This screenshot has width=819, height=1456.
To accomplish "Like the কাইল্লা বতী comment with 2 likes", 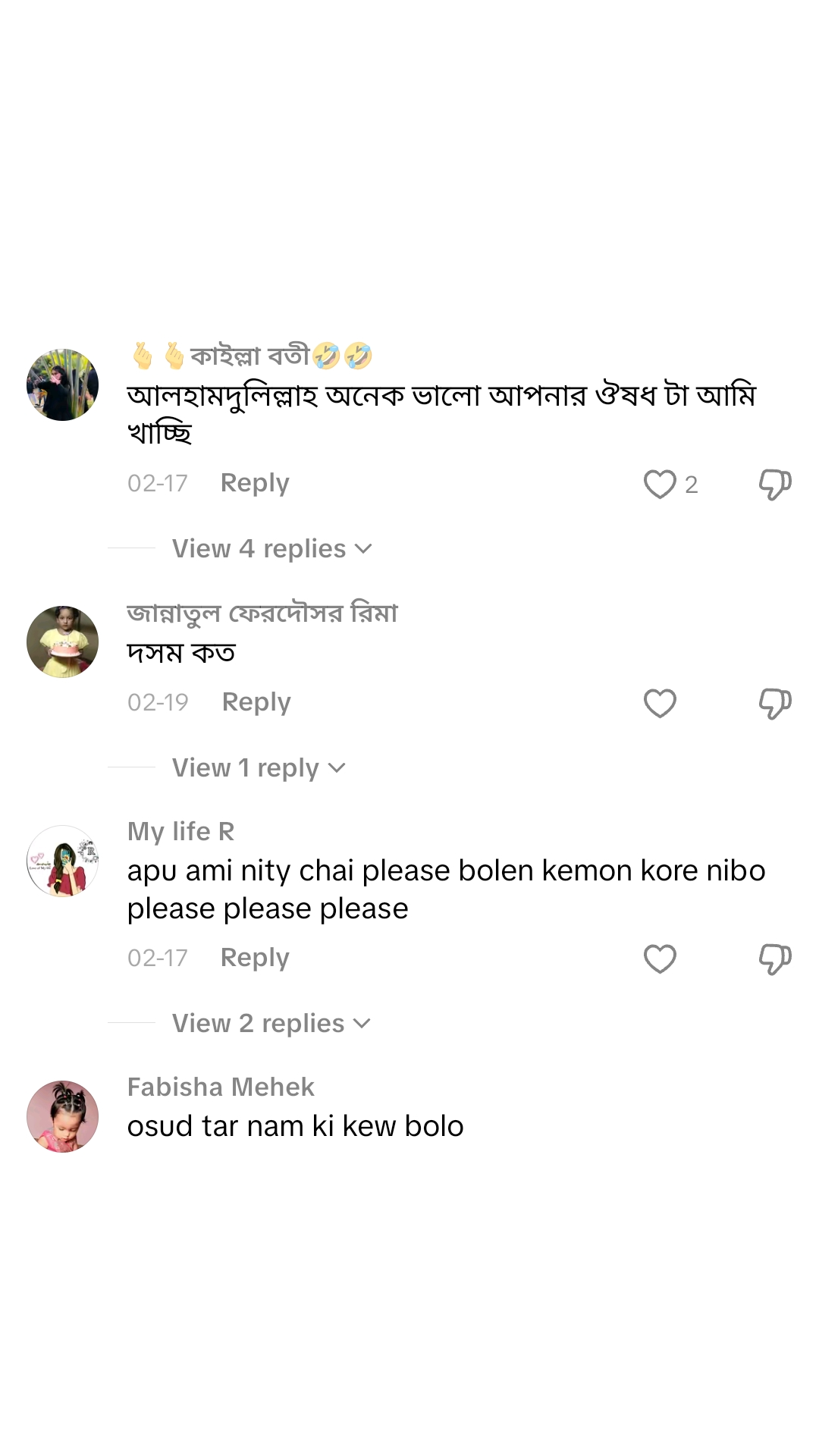I will [660, 484].
